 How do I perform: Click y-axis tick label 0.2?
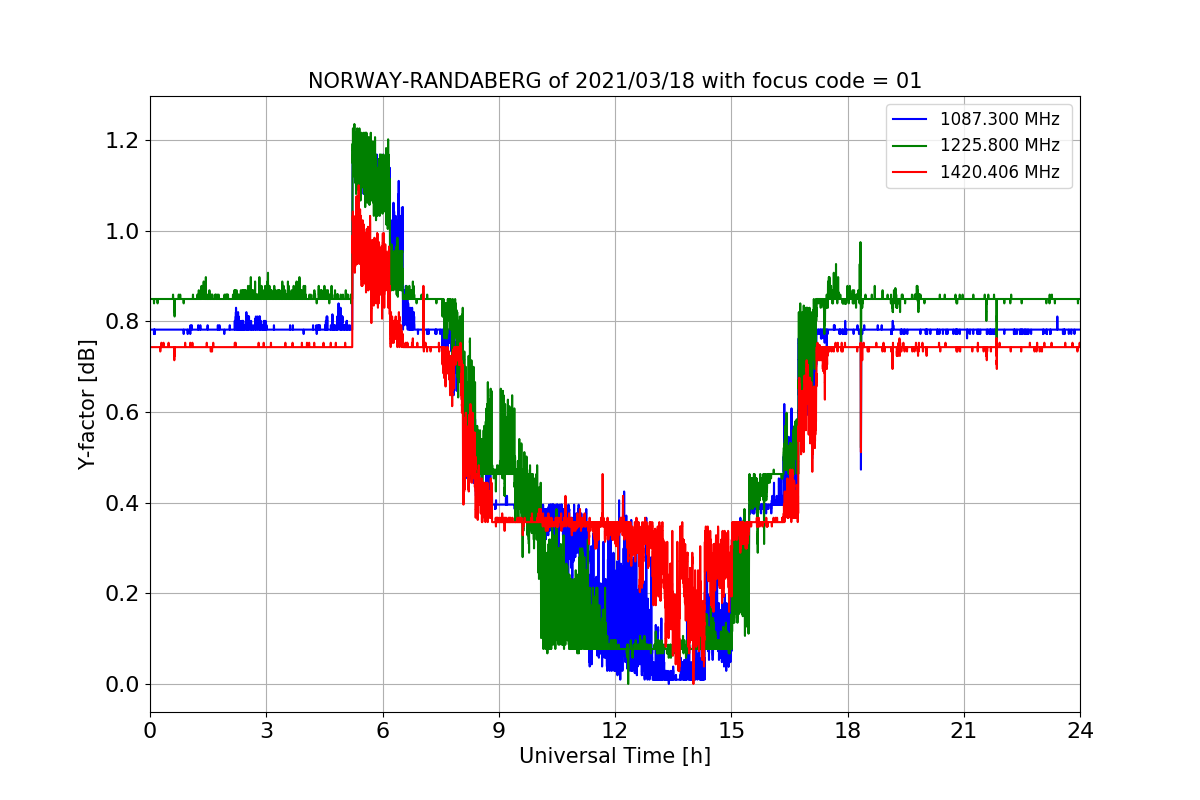coord(121,594)
